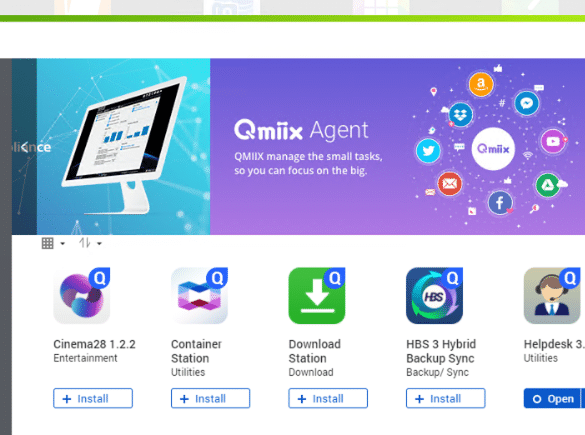This screenshot has width=585, height=435.
Task: Open the Cinema28 app icon
Action: pyautogui.click(x=82, y=295)
